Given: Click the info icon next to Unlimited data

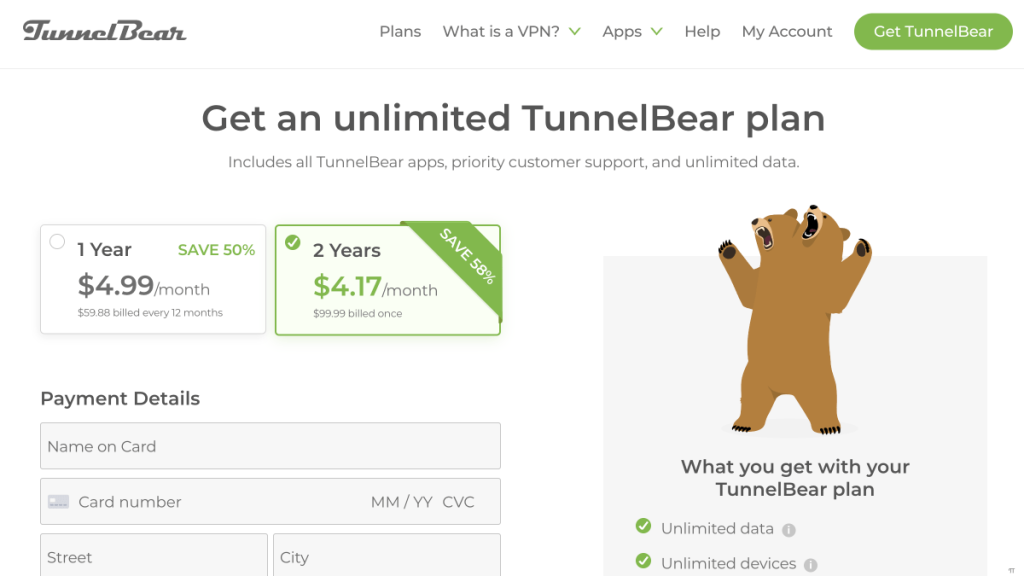Looking at the screenshot, I should pyautogui.click(x=789, y=530).
